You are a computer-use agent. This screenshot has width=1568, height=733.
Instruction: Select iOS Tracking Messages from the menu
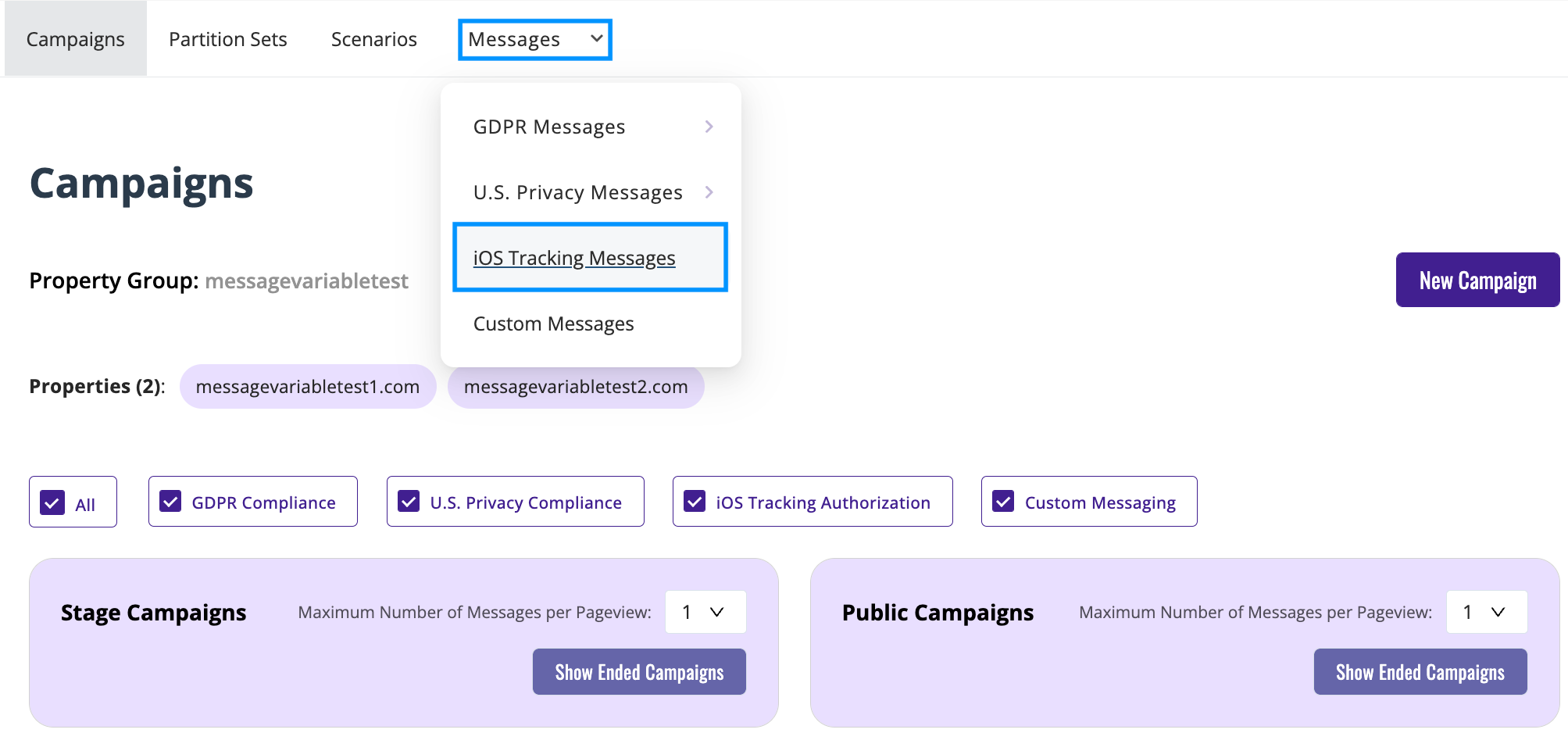[x=573, y=257]
